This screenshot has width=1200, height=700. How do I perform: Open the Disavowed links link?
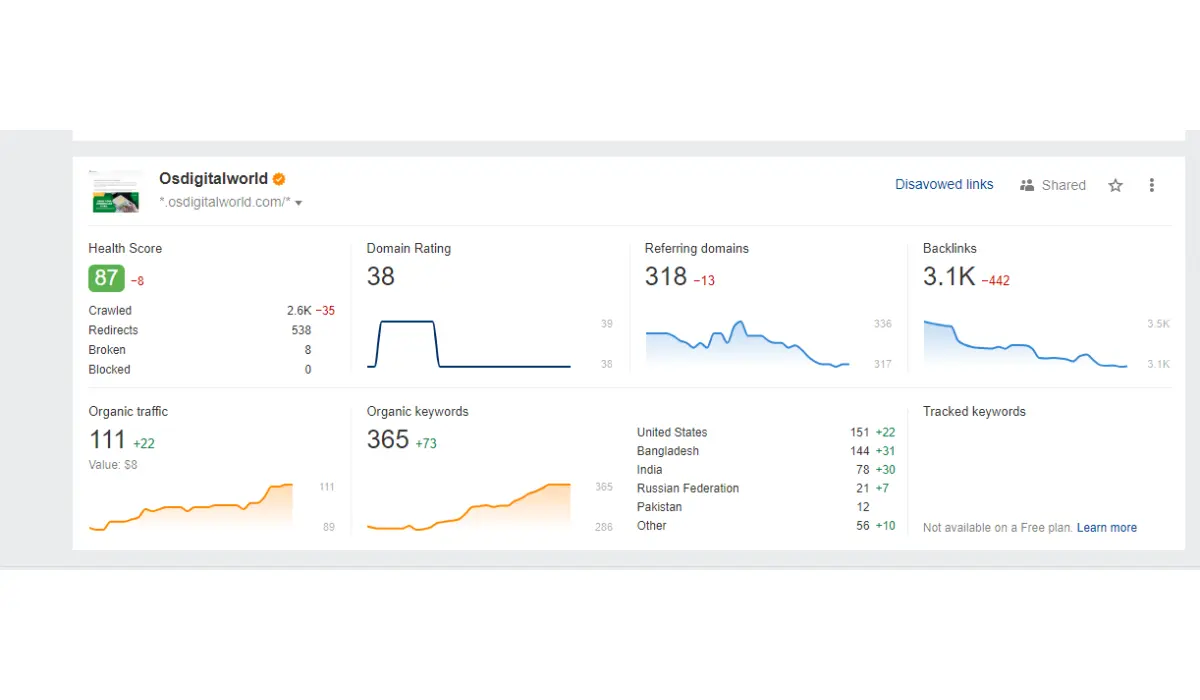point(944,184)
